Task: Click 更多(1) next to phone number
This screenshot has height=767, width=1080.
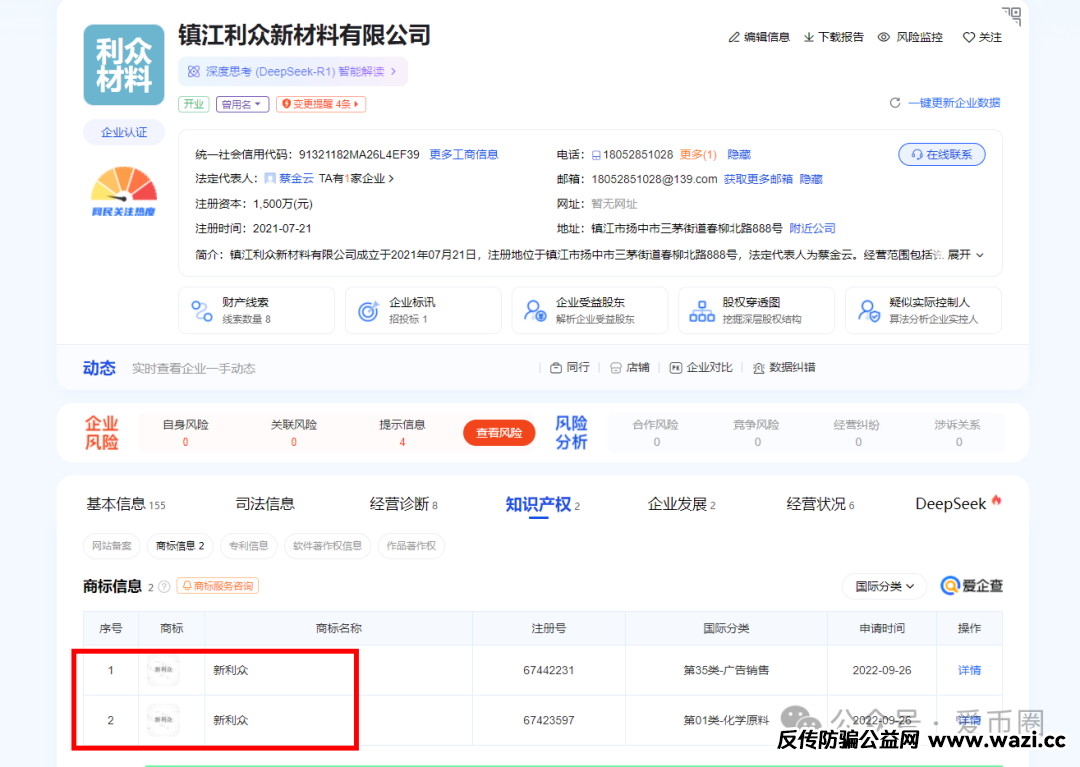Action: (x=698, y=154)
